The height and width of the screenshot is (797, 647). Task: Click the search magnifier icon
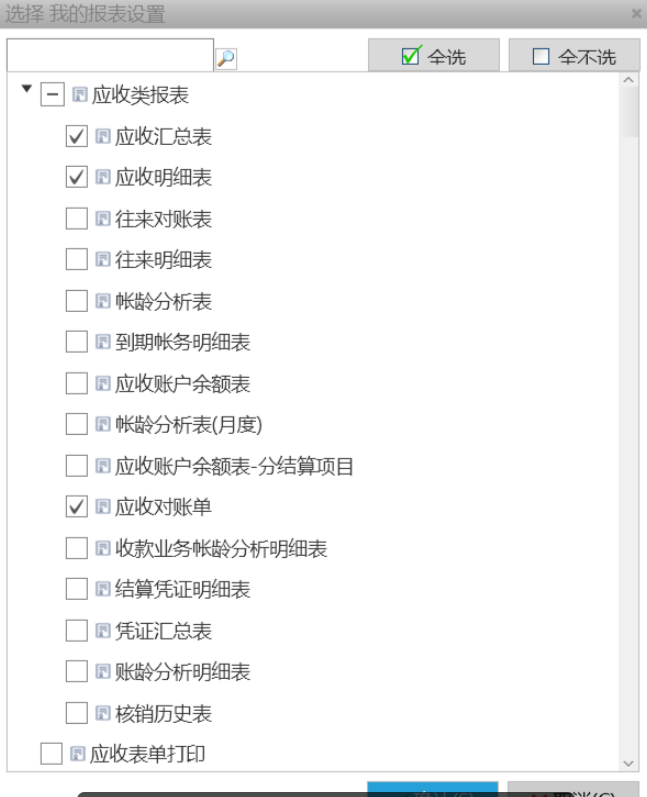[226, 59]
